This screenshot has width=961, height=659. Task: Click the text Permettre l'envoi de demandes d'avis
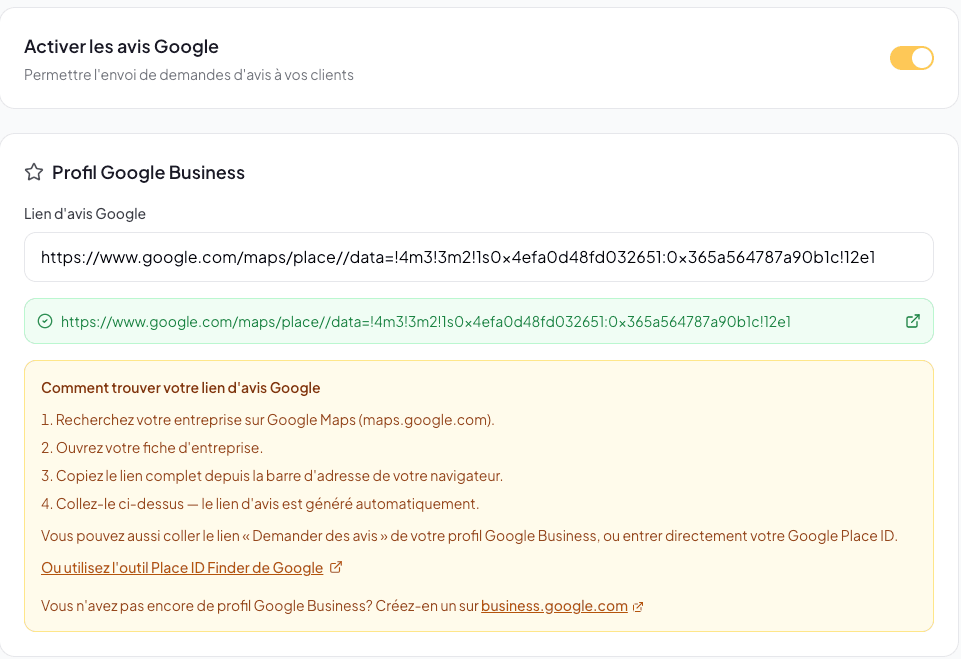point(189,75)
